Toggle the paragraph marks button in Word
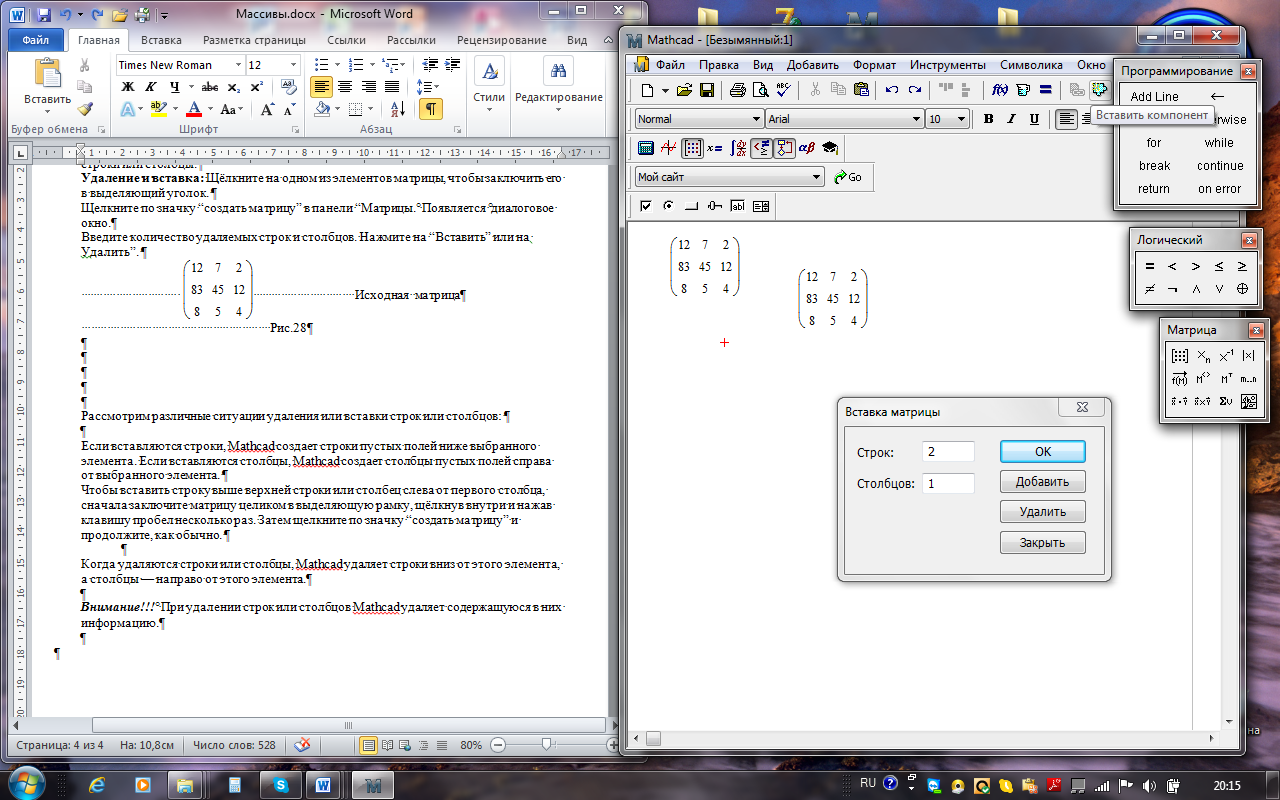Viewport: 1280px width, 800px height. coord(430,109)
